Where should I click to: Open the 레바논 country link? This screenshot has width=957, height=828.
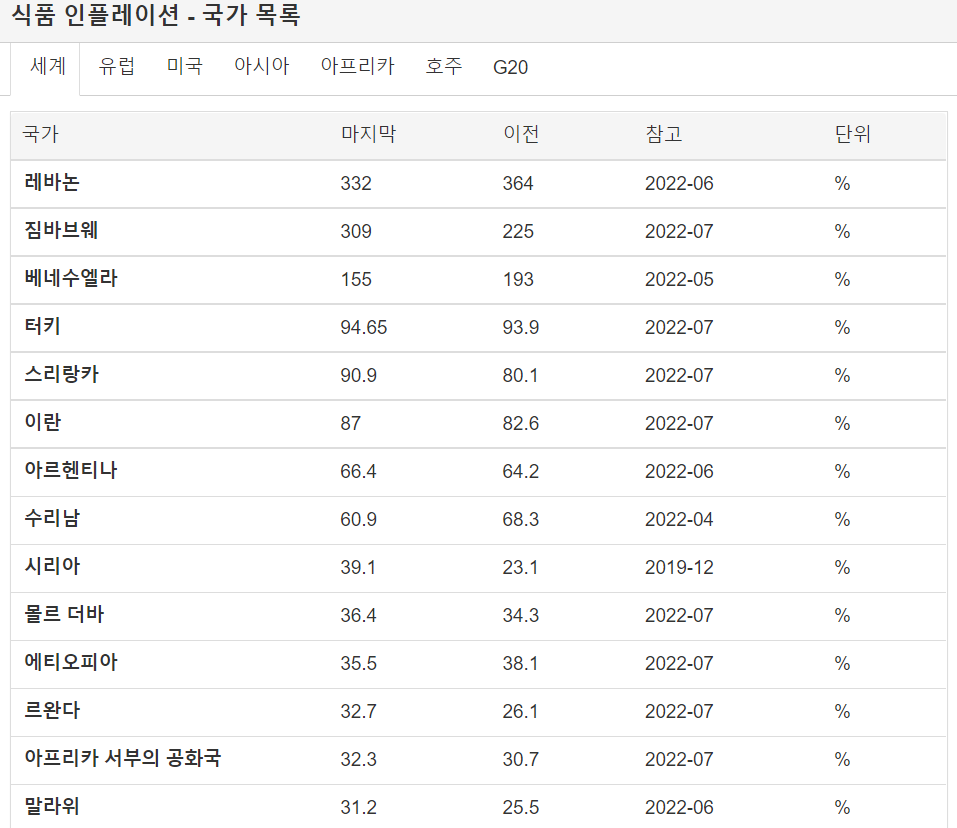52,182
